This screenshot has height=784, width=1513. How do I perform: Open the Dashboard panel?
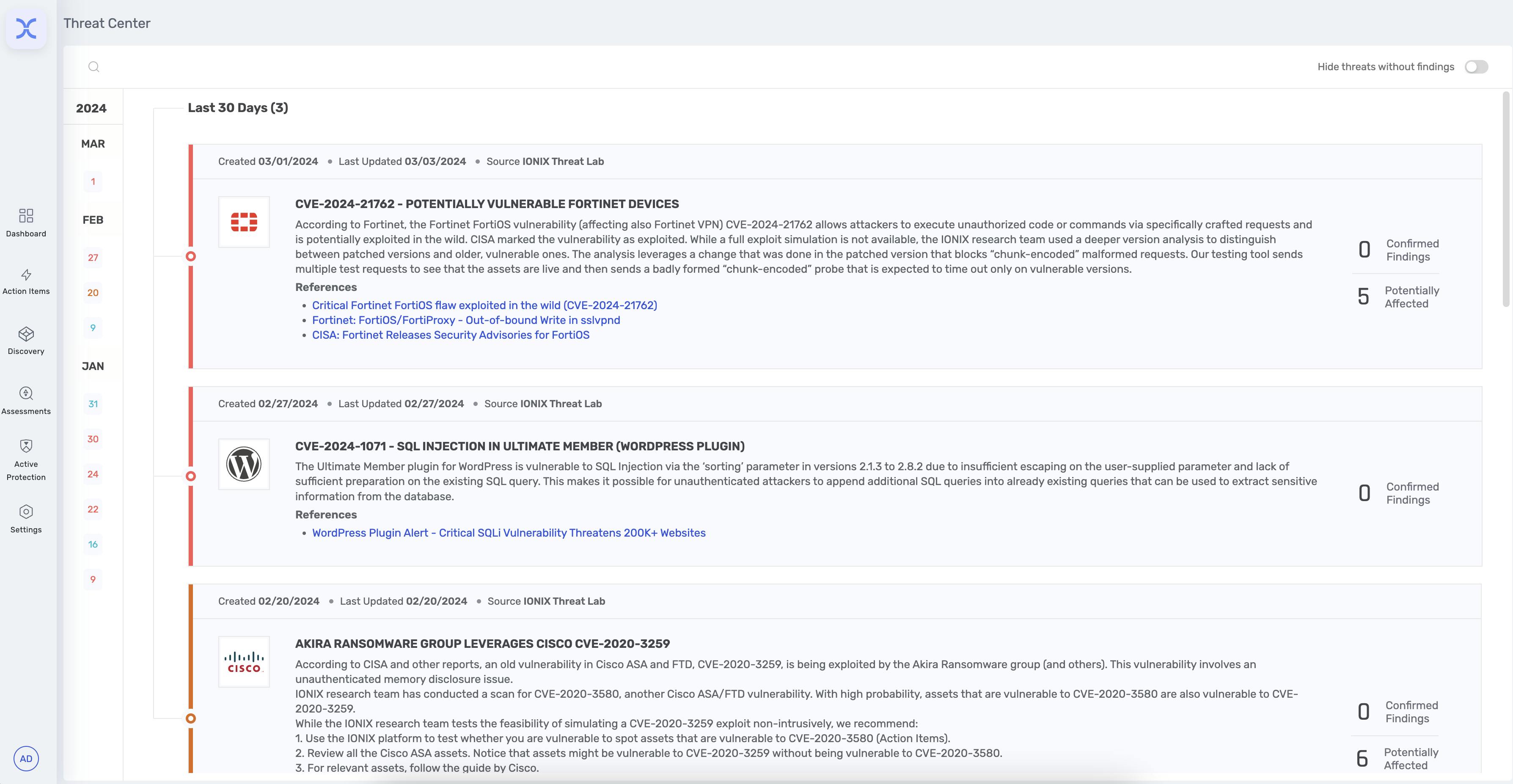click(26, 223)
